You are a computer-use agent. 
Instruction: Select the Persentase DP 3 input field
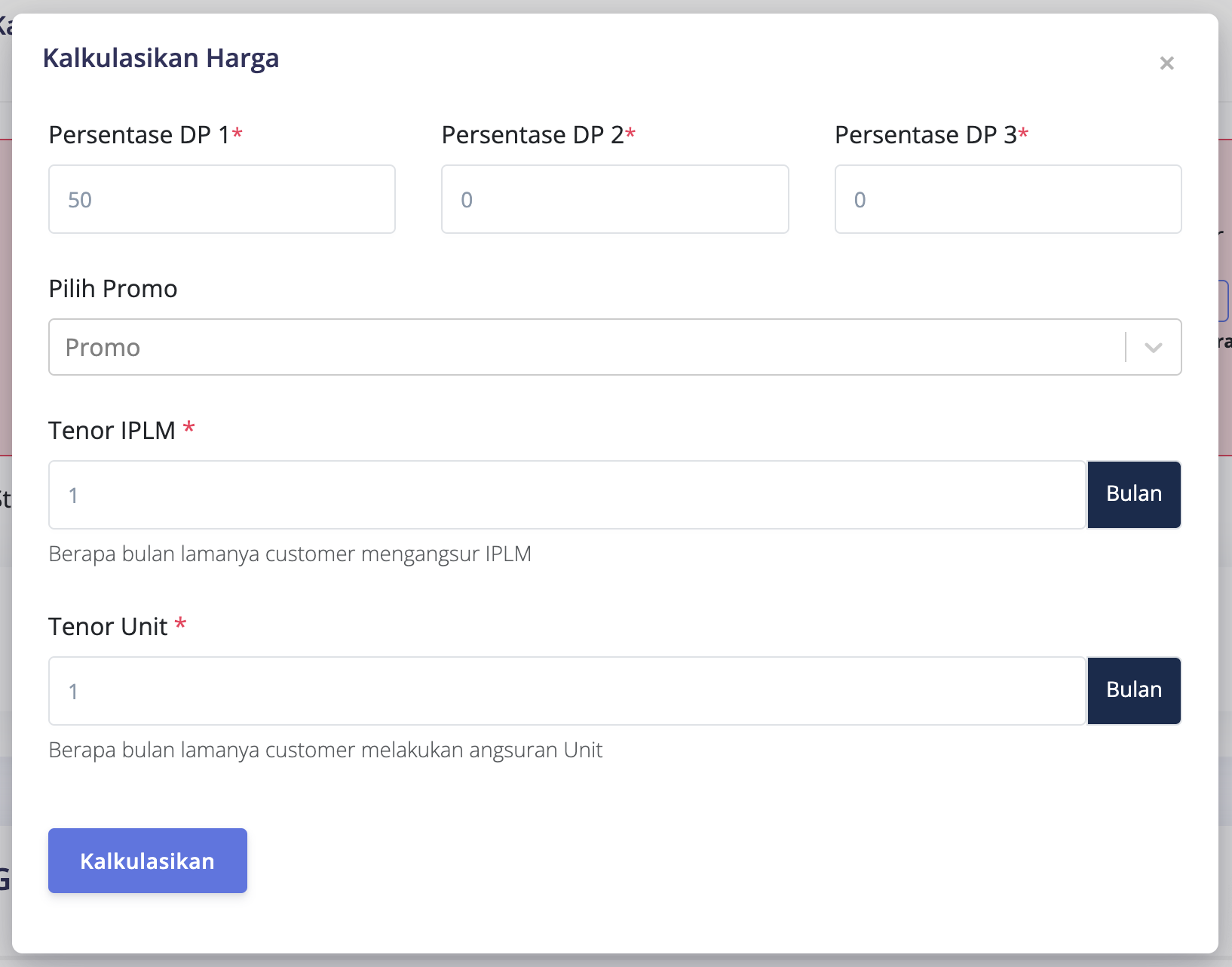[1007, 199]
